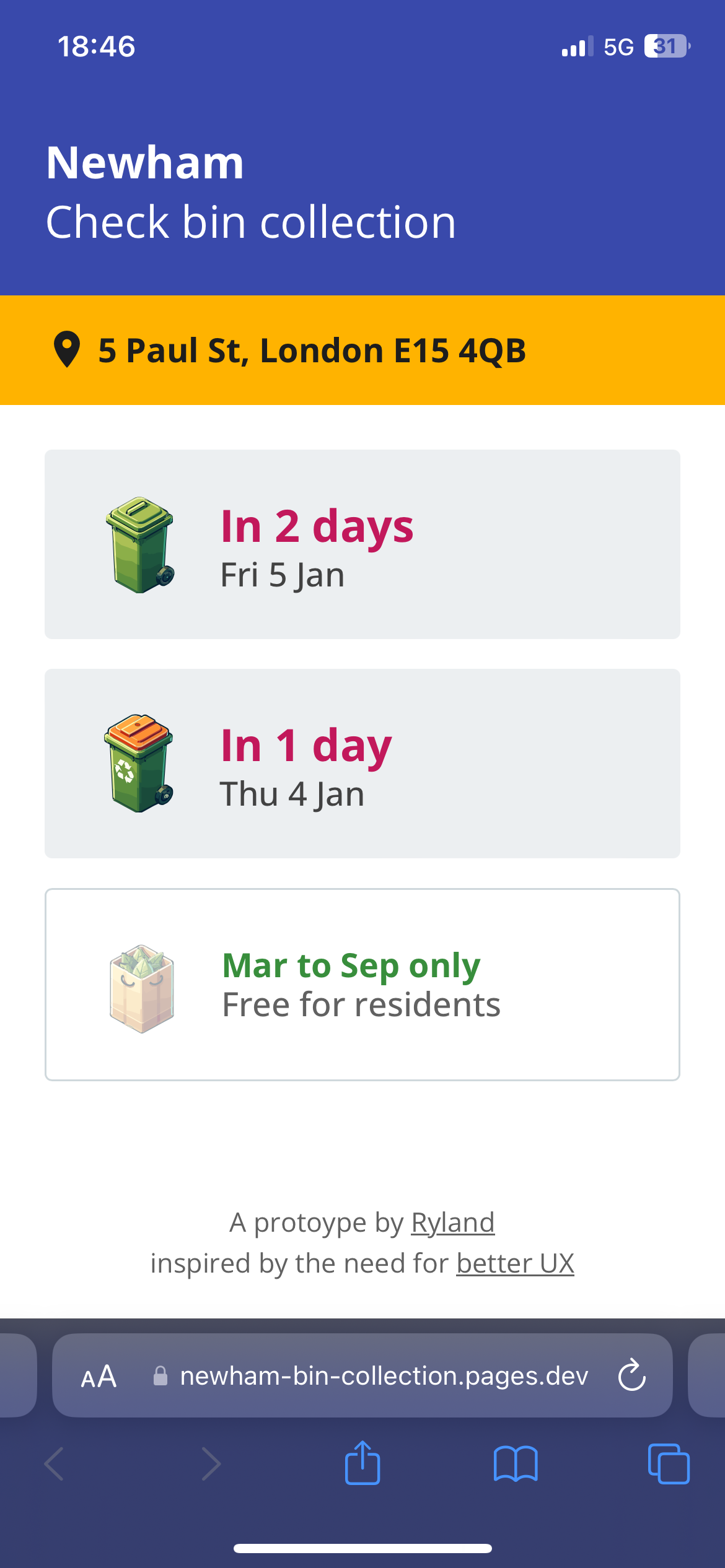Screen dimensions: 725x1568
Task: Go forward with the right chevron
Action: (x=211, y=1464)
